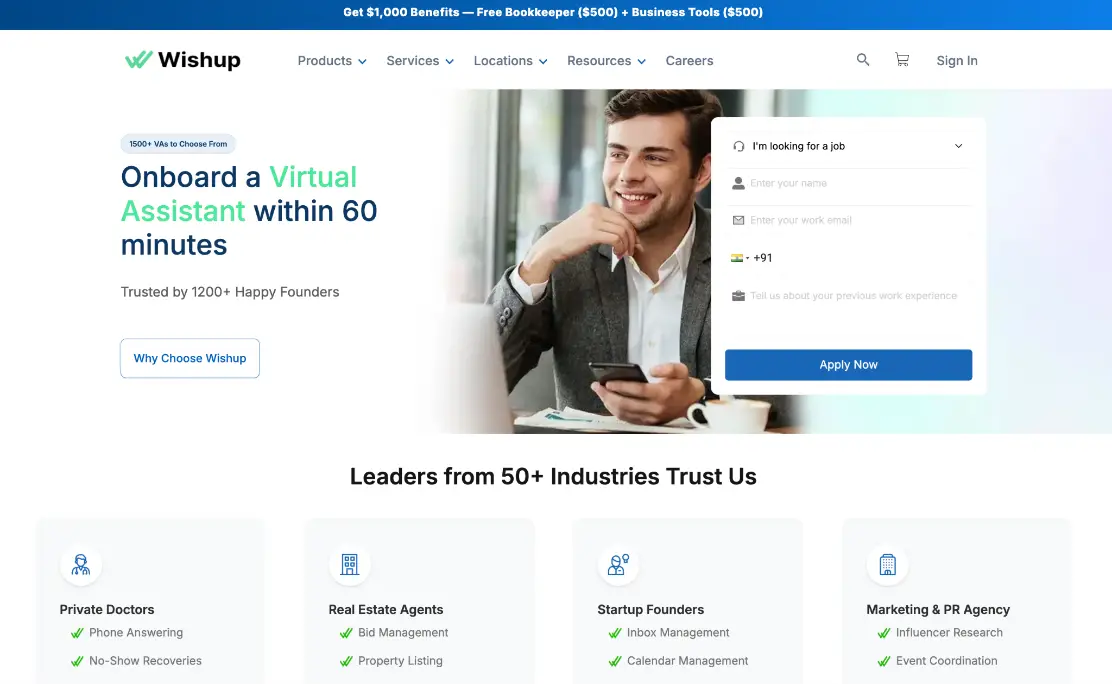Image resolution: width=1112 pixels, height=684 pixels.
Task: Click the Sign In link
Action: [957, 61]
